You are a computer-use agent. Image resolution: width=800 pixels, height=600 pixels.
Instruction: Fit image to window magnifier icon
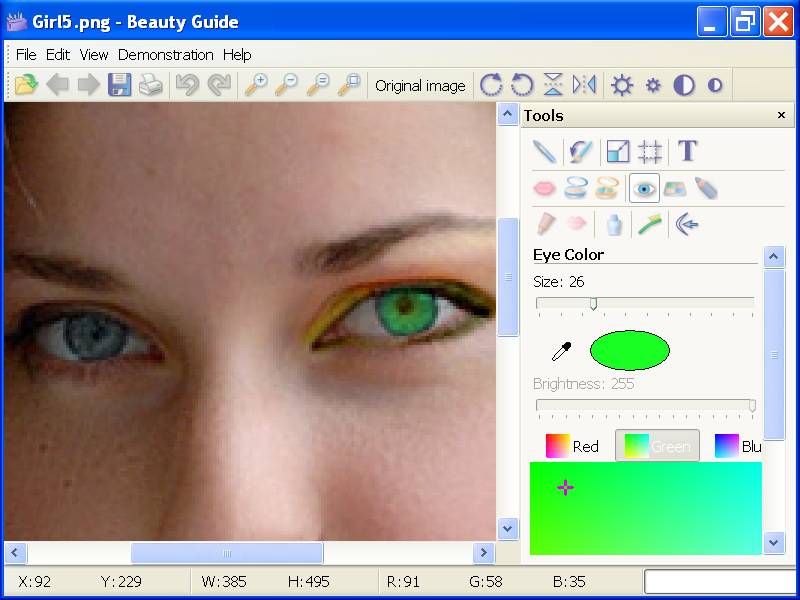pyautogui.click(x=349, y=85)
